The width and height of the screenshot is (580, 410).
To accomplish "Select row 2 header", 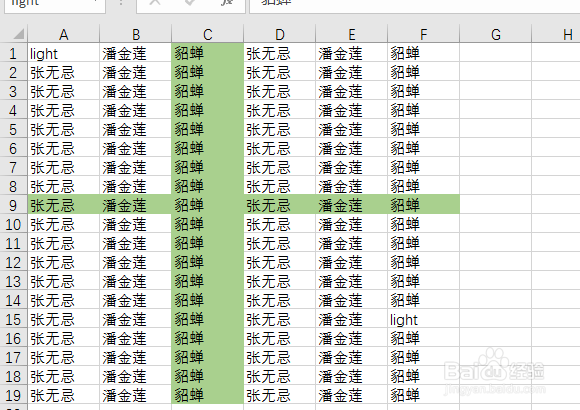I will 14,72.
